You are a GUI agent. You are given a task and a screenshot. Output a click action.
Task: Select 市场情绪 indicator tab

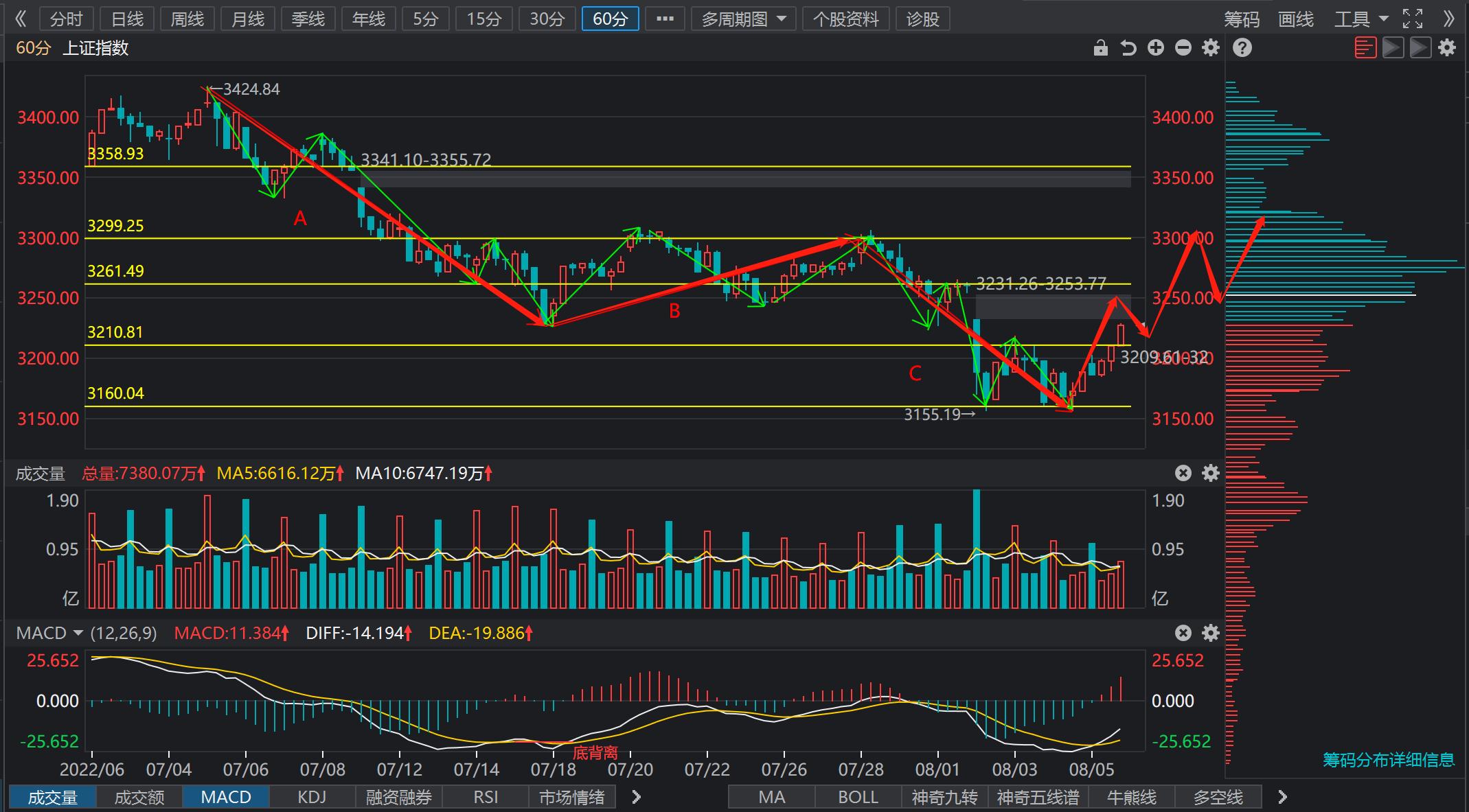(572, 797)
